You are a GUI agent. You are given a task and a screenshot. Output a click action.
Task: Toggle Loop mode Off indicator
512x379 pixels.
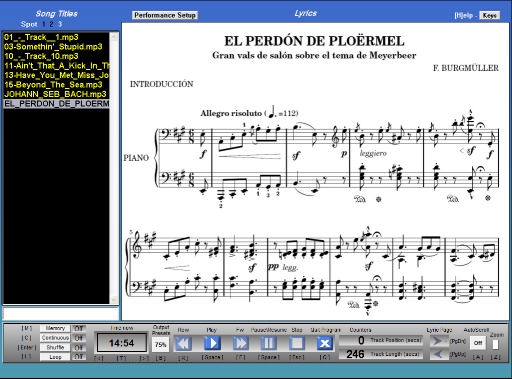tap(79, 357)
